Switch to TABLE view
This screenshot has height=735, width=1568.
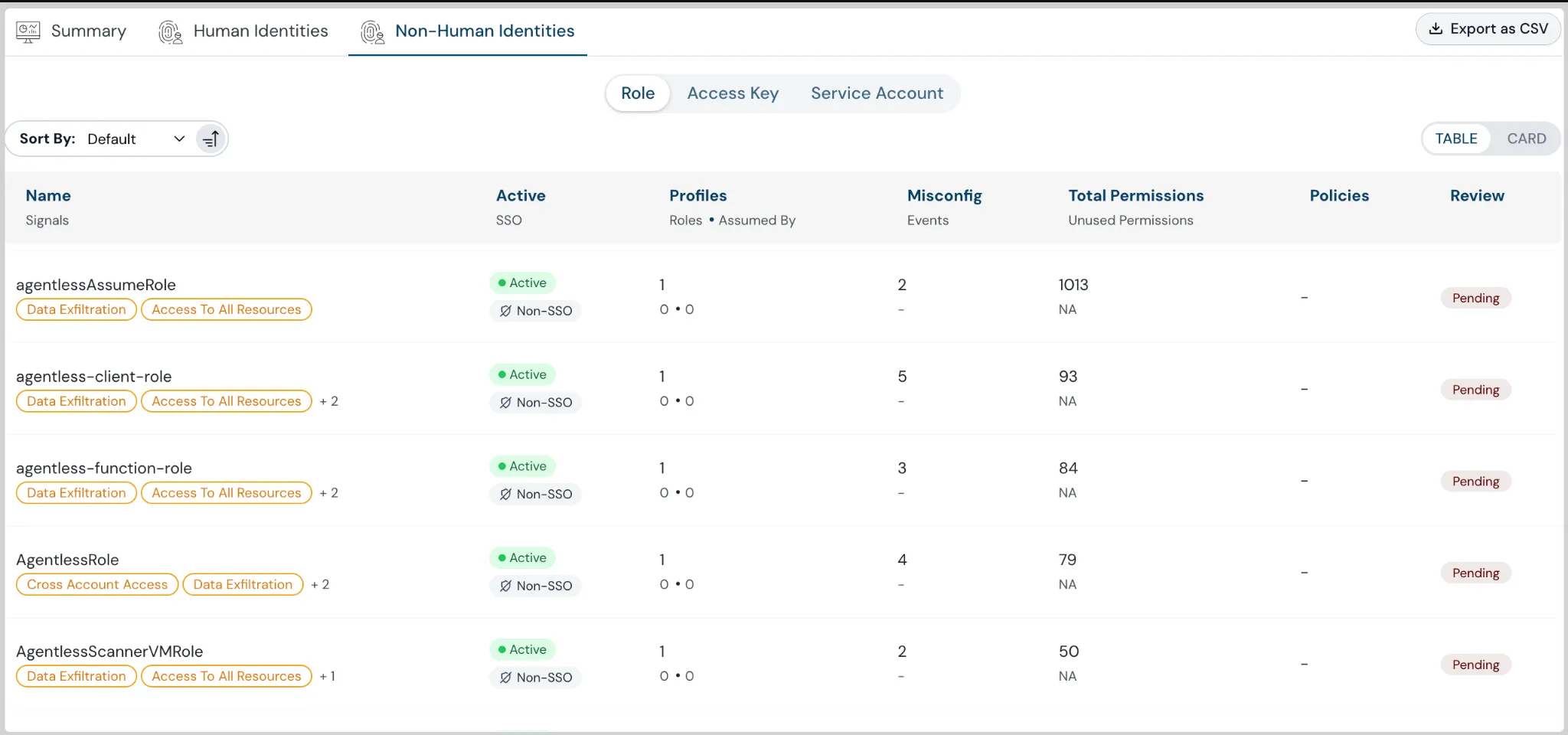(x=1455, y=139)
